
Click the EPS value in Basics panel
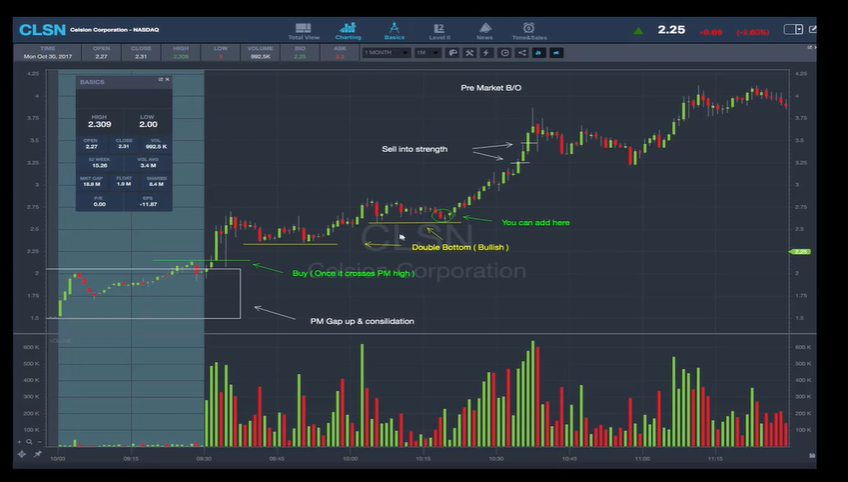pos(148,204)
